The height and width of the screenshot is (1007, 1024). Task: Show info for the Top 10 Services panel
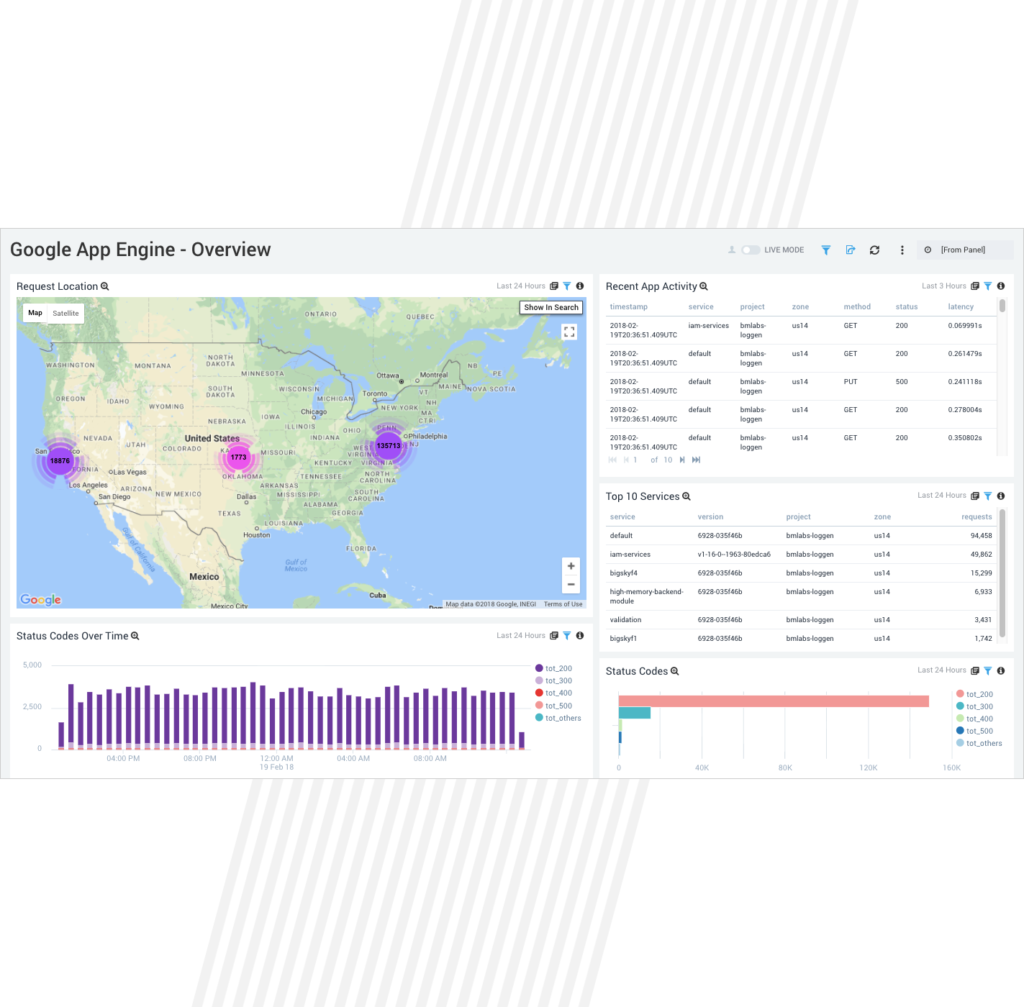coord(1000,496)
